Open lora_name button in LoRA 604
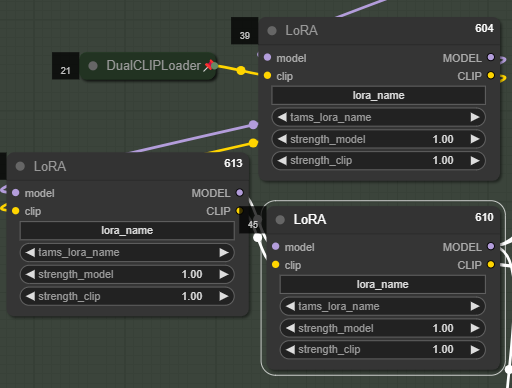512x388 pixels. click(378, 96)
